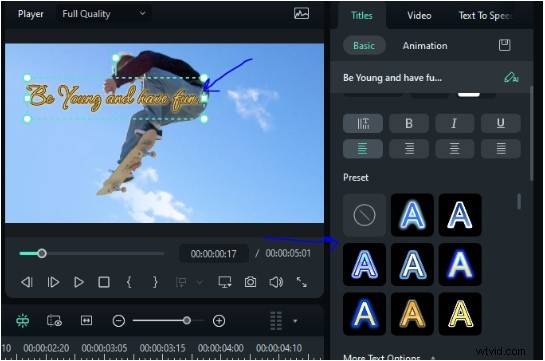This screenshot has height=361, width=545.
Task: Zoom out the timeline with minus
Action: click(119, 321)
